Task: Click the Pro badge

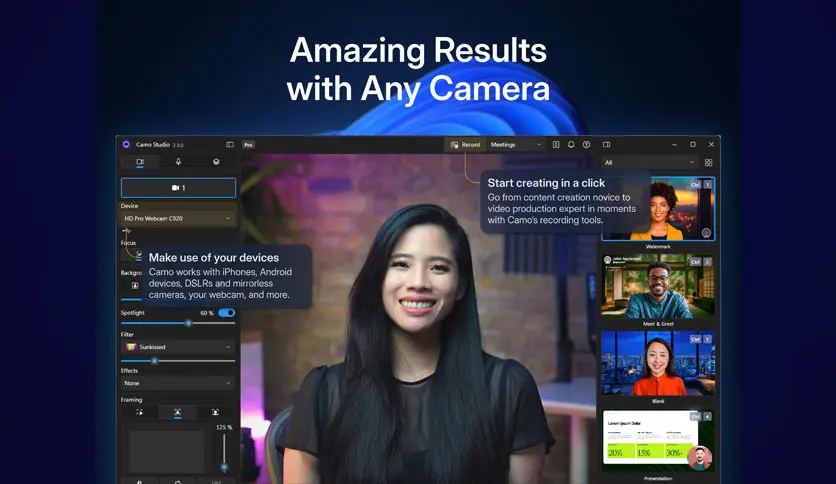Action: point(248,144)
